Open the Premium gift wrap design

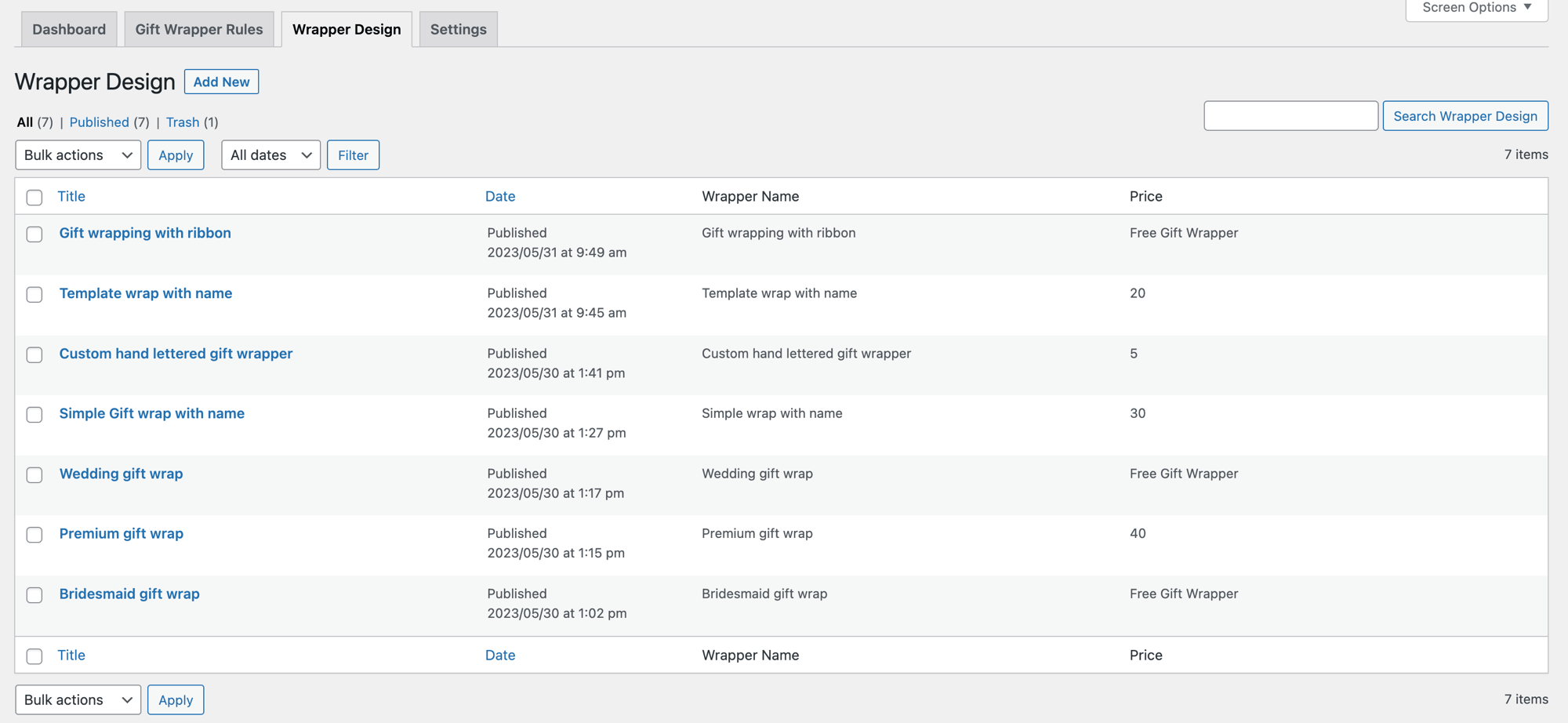[x=122, y=533]
